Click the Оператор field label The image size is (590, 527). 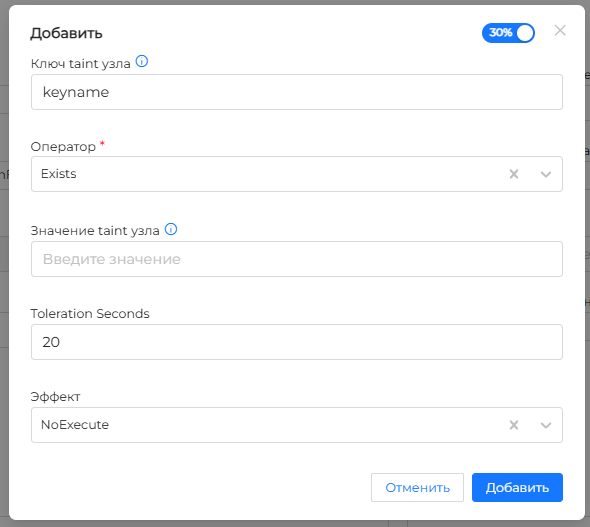[63, 146]
